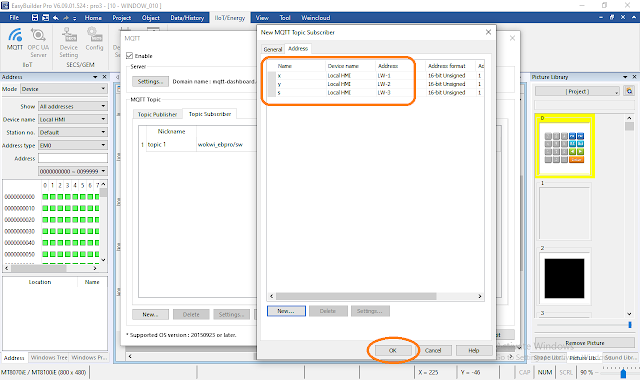Open the Show dropdown with All addresses
Image resolution: width=640 pixels, height=380 pixels.
(73, 106)
